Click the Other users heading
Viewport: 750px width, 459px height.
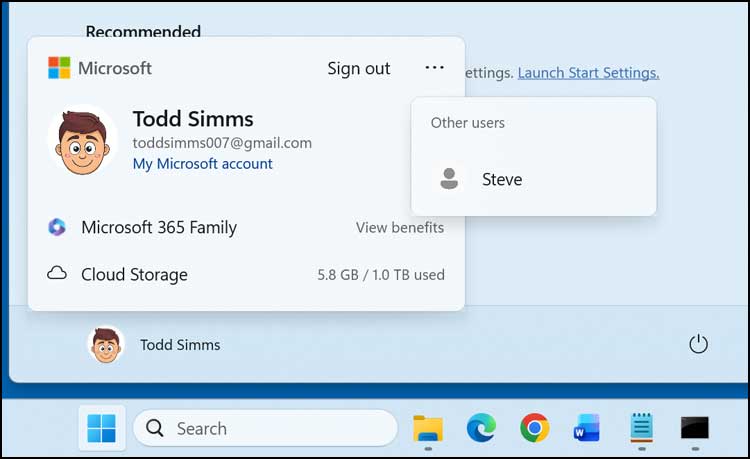click(468, 123)
